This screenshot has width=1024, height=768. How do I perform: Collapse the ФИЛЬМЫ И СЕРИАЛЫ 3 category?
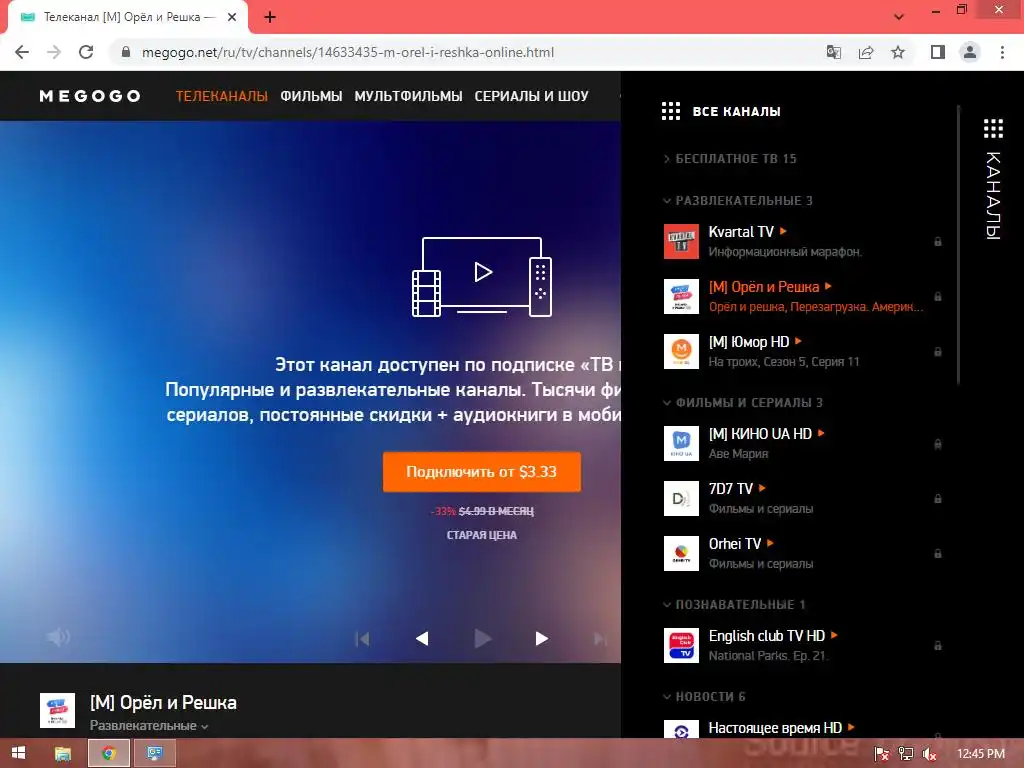pyautogui.click(x=743, y=402)
